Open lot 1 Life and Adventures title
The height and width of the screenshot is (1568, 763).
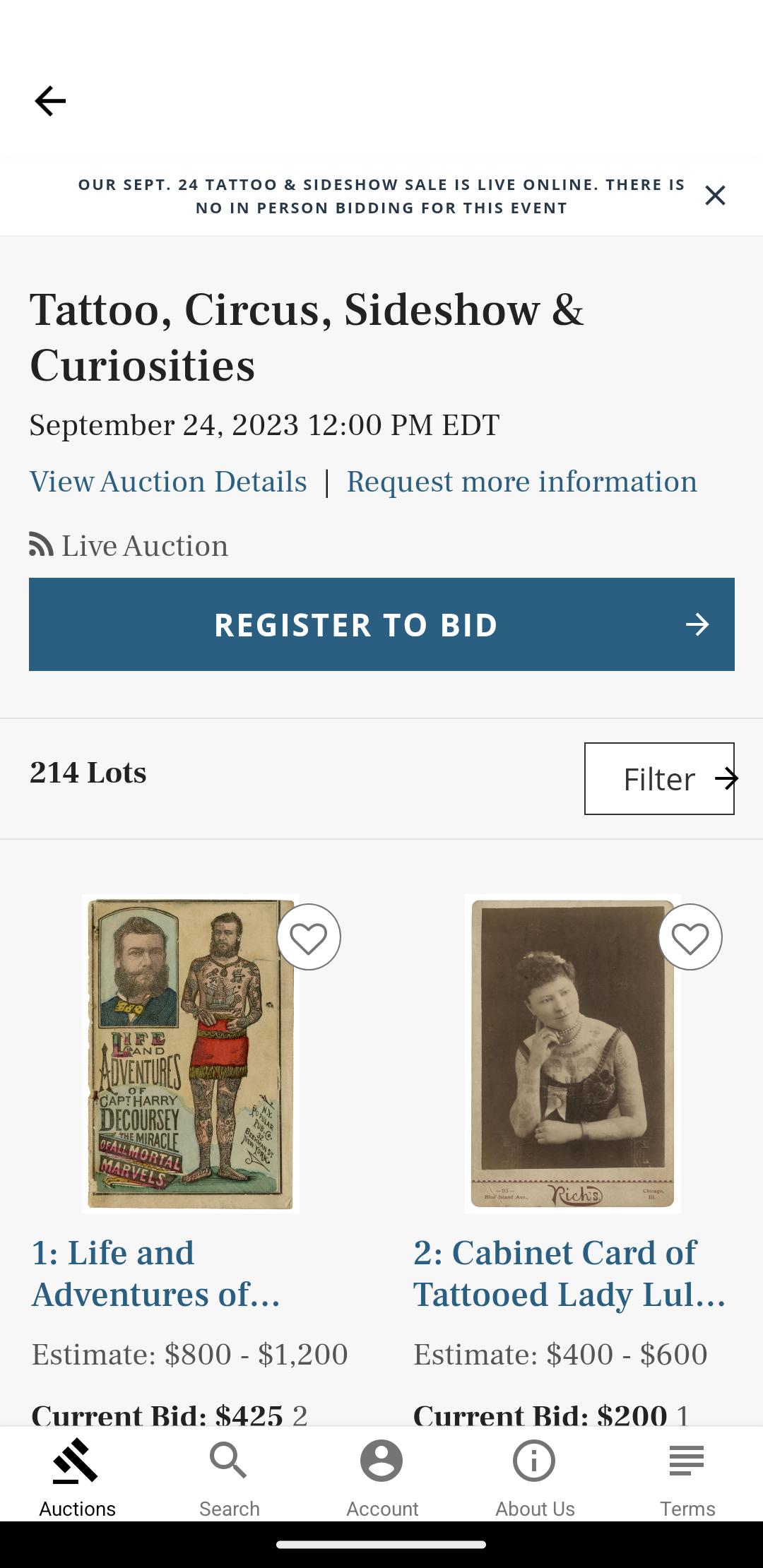point(155,1273)
